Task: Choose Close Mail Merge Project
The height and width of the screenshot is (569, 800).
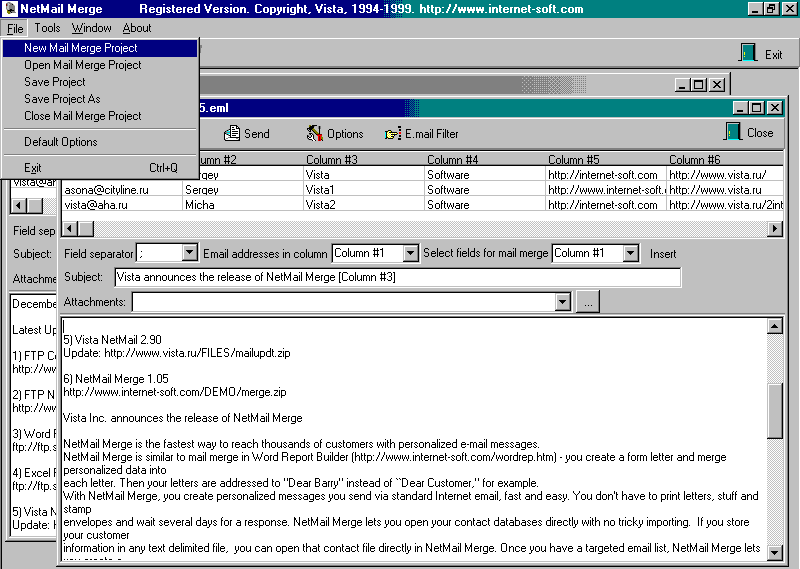Action: 100,116
